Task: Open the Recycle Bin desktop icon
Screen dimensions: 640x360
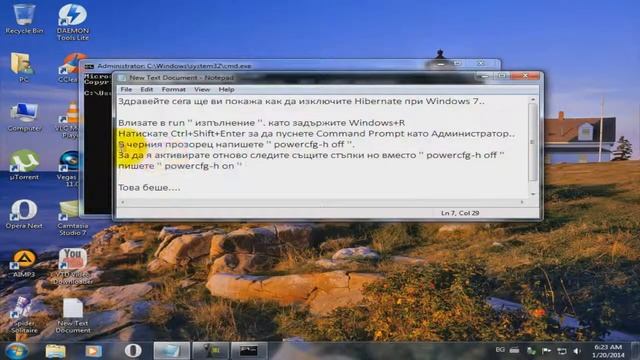Action: click(x=24, y=19)
